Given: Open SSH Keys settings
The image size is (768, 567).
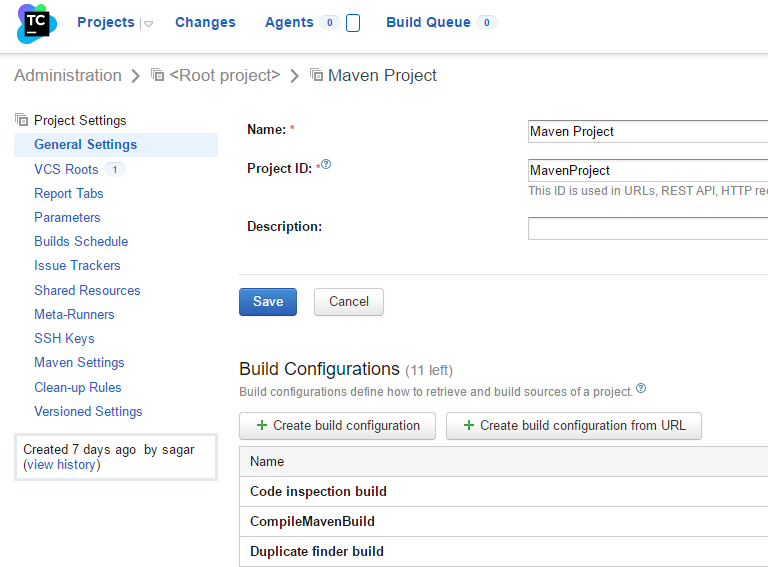Looking at the screenshot, I should (64, 338).
